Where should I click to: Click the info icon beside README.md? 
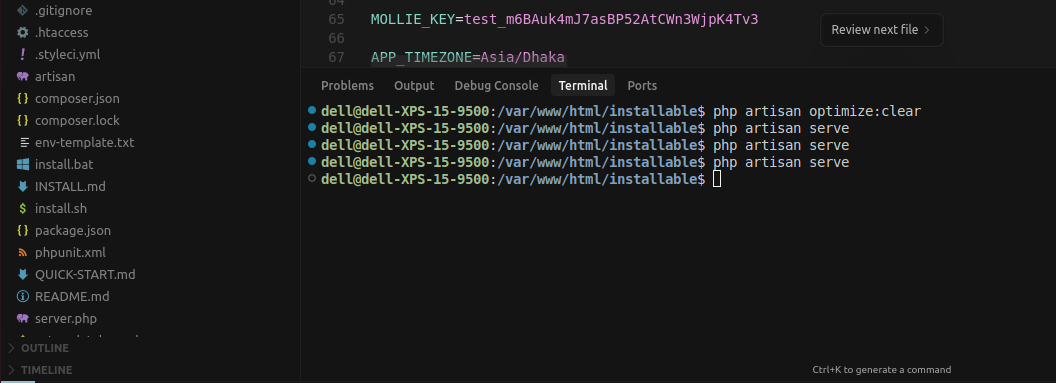22,297
